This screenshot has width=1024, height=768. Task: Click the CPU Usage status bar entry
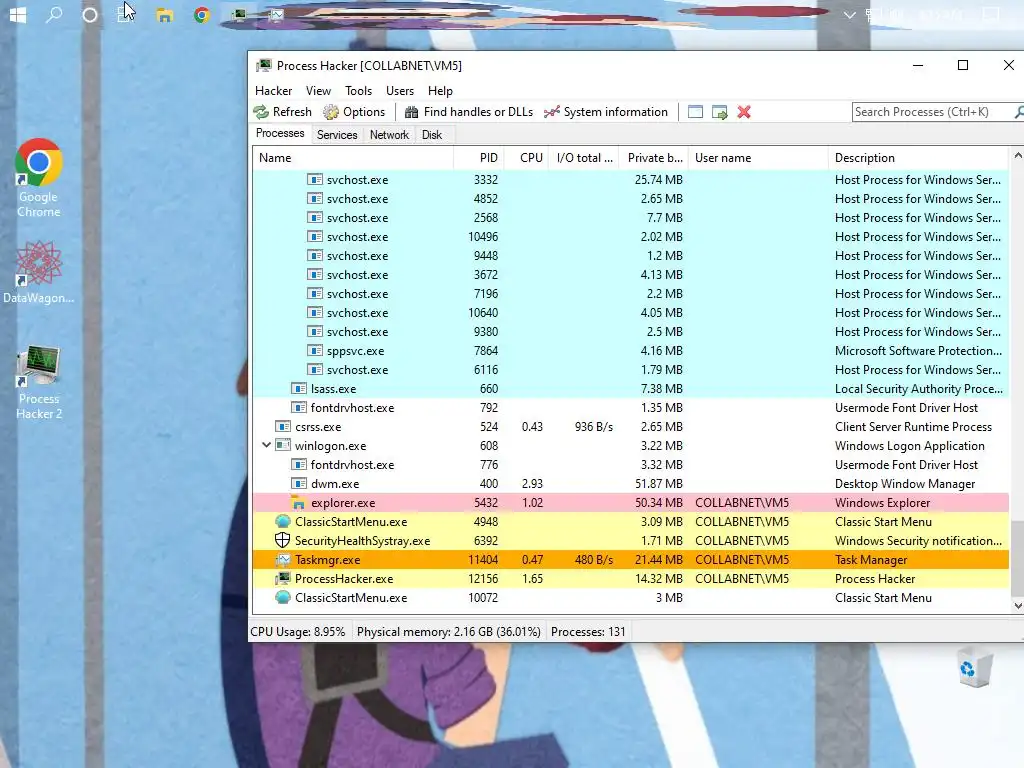coord(298,632)
